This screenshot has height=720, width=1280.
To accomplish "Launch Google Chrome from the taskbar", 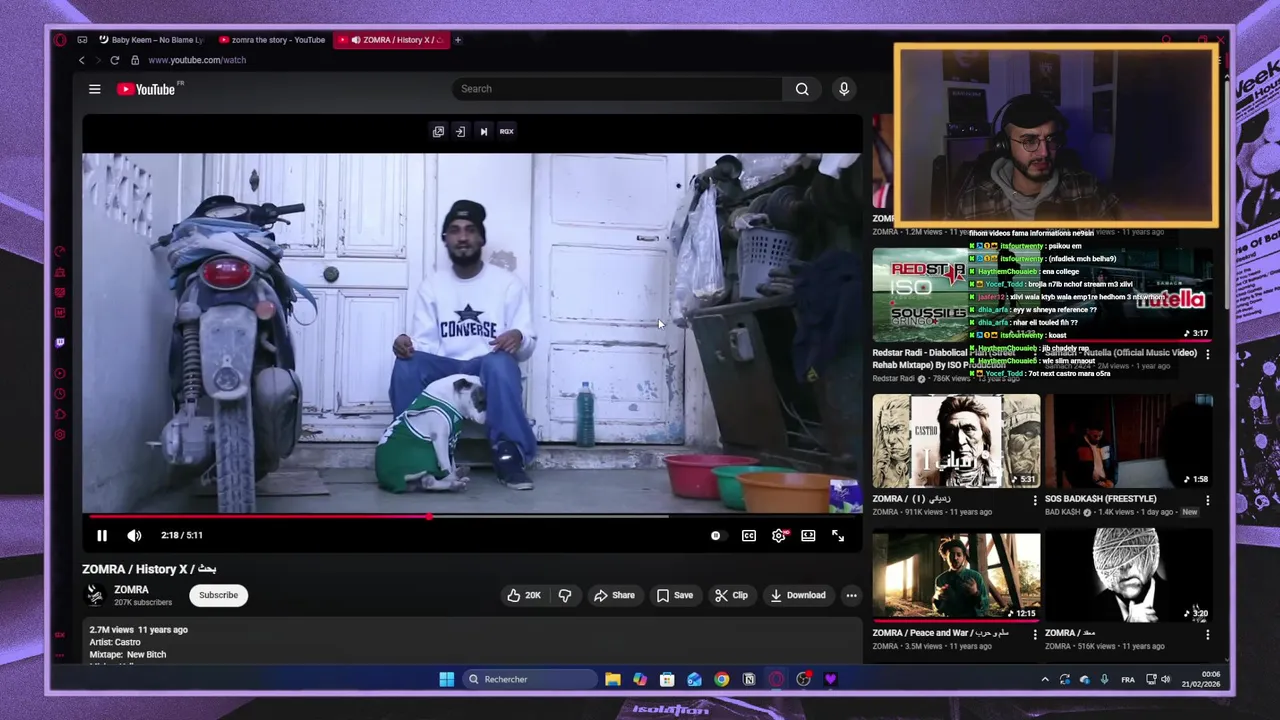I will click(x=721, y=680).
